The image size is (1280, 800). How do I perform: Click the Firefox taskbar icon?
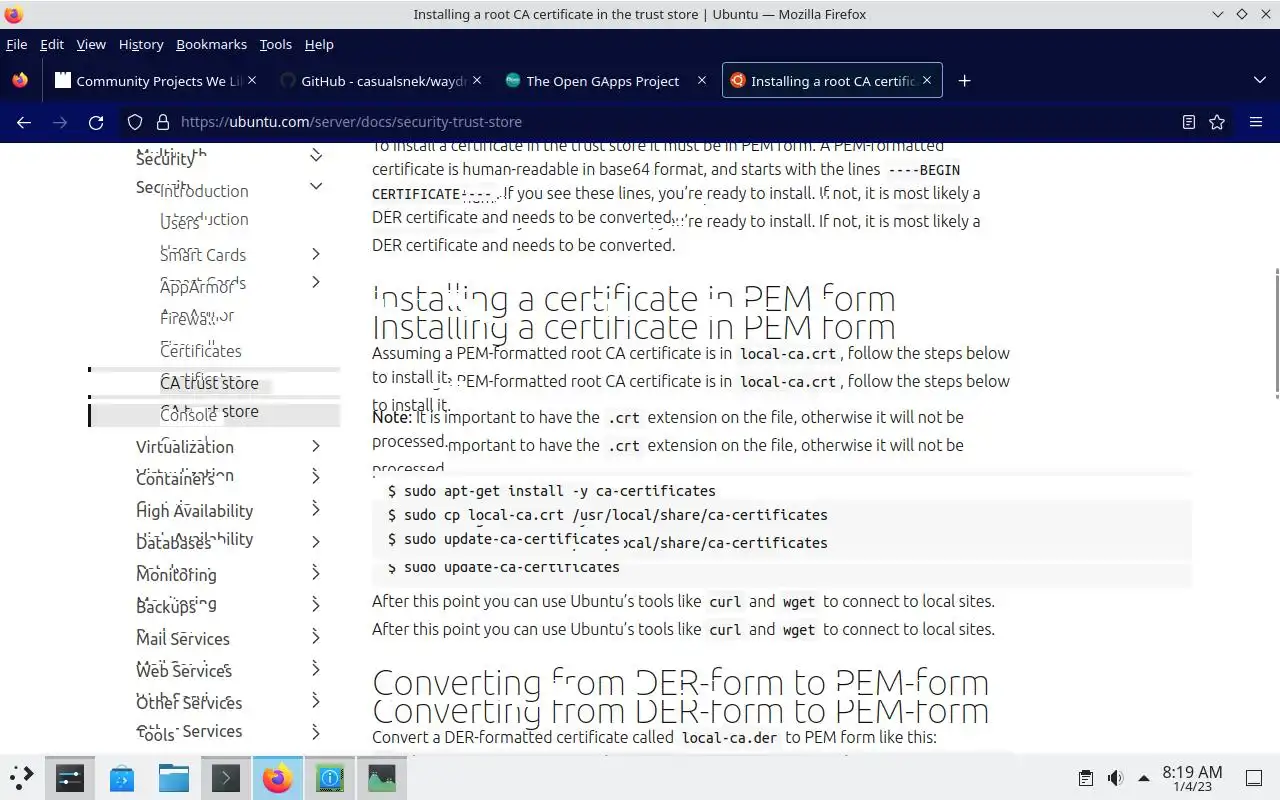coord(278,777)
